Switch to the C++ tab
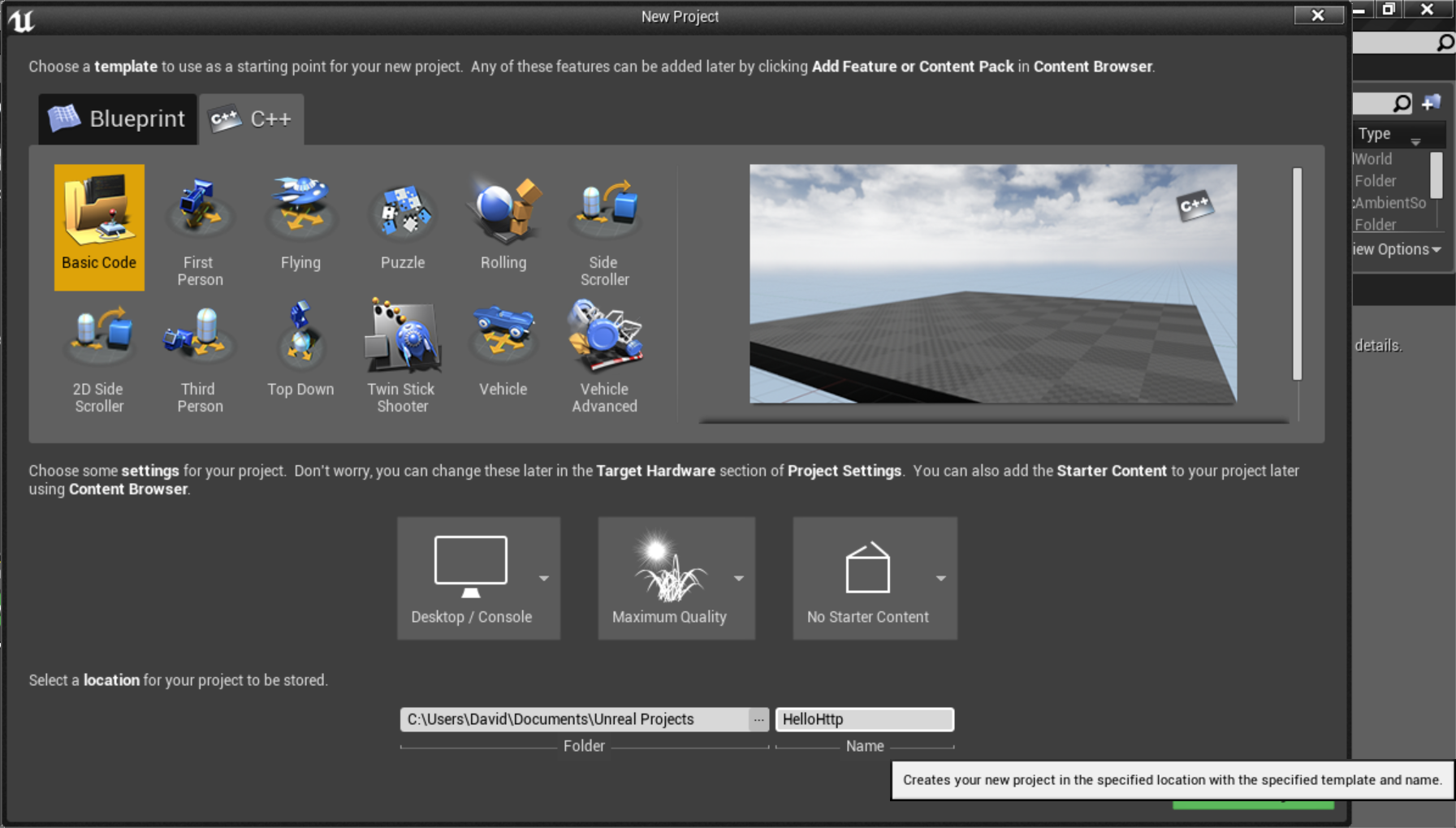Viewport: 1456px width, 828px height. [252, 119]
